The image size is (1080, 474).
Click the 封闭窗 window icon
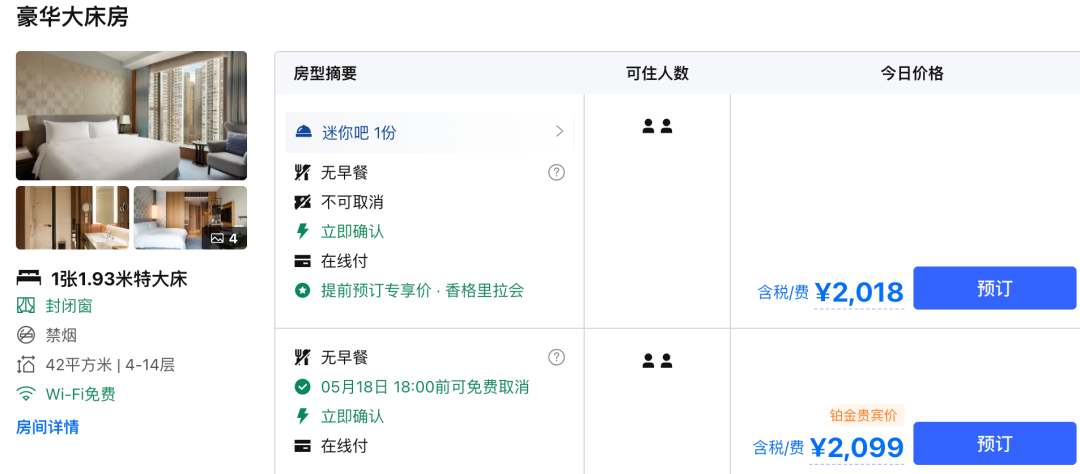coord(26,306)
